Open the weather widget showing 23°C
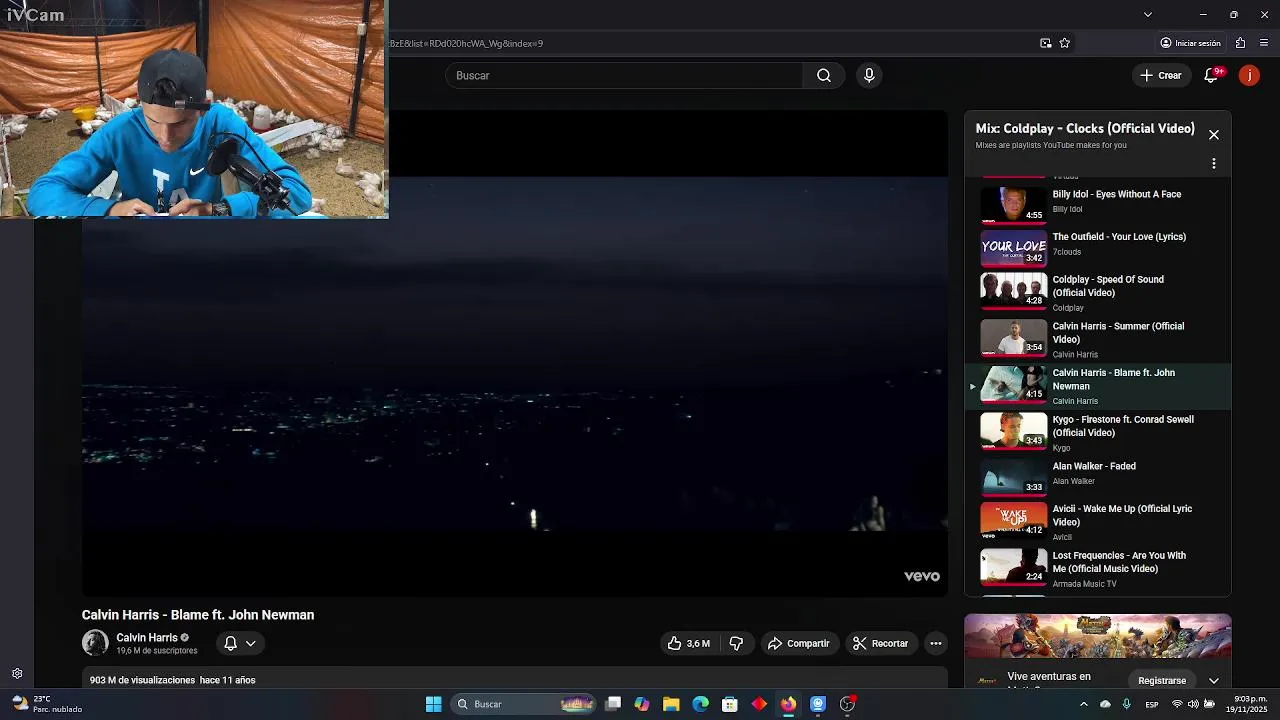The height and width of the screenshot is (720, 1280). (x=47, y=704)
